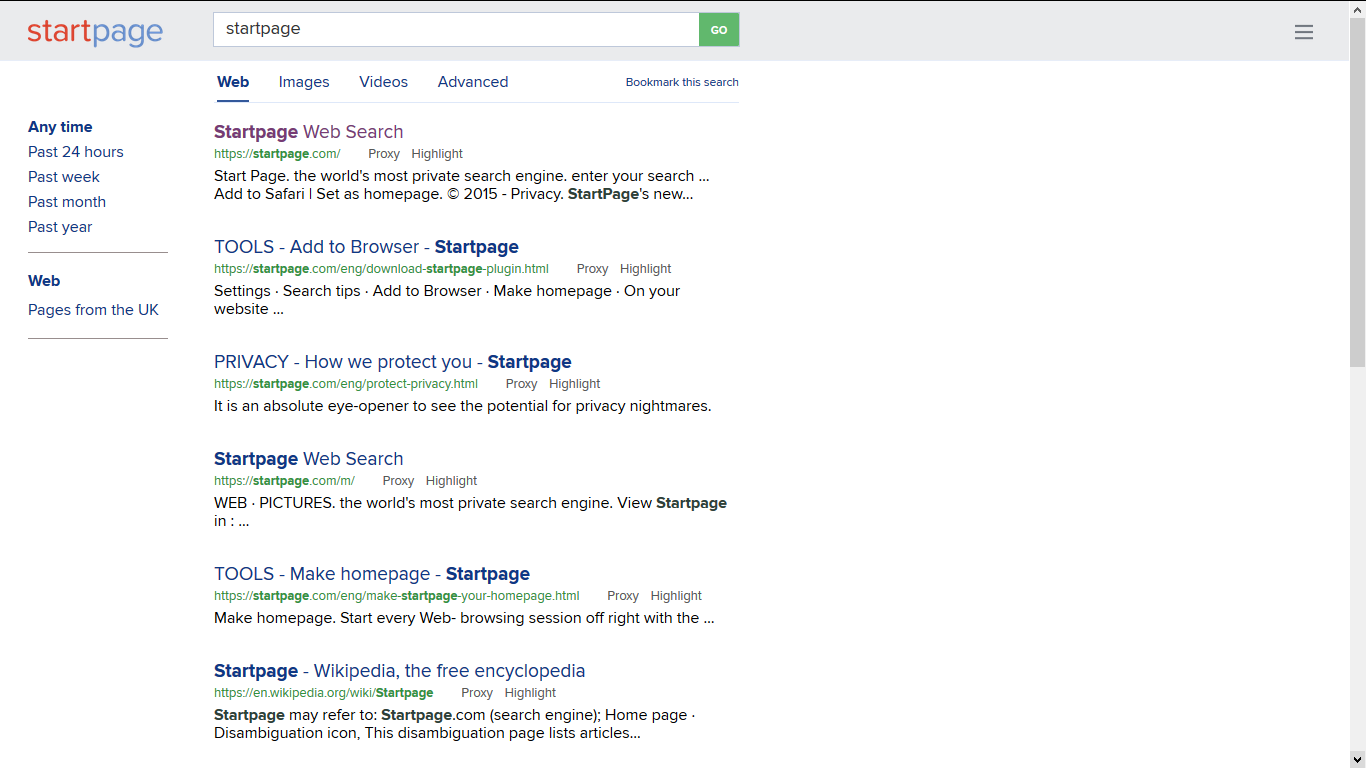Viewport: 1366px width, 768px height.
Task: Click the https://startpage.com/m/ URL
Action: pos(284,481)
